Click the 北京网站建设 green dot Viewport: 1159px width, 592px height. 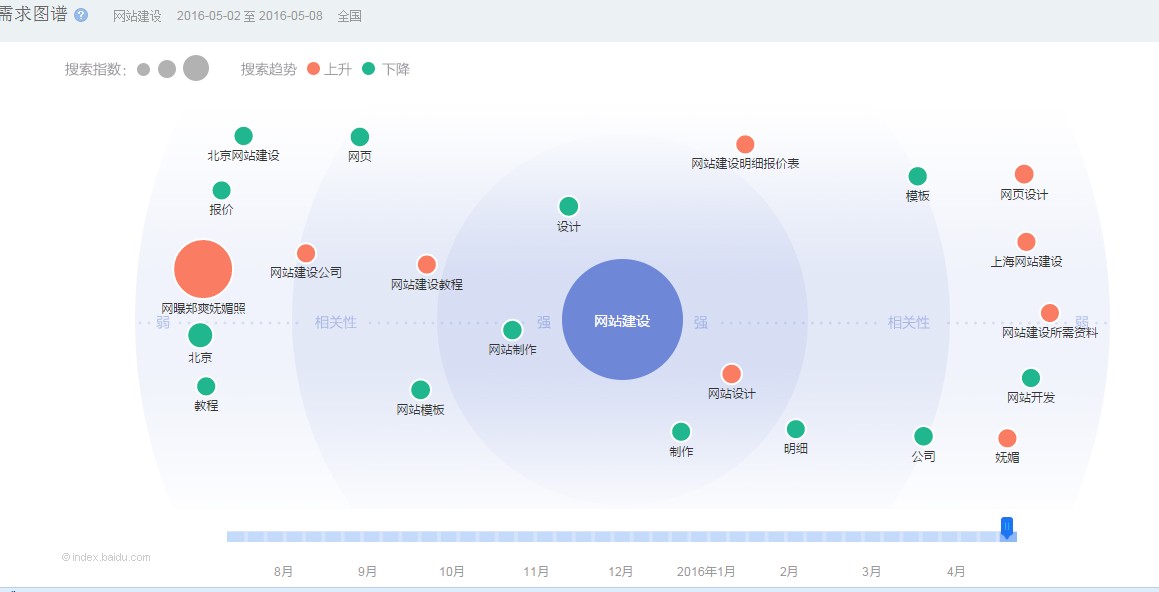point(243,136)
